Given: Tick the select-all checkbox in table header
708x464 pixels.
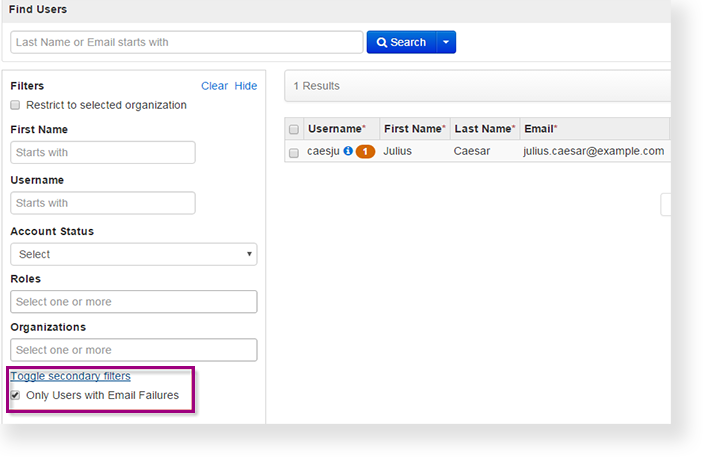Looking at the screenshot, I should point(294,129).
